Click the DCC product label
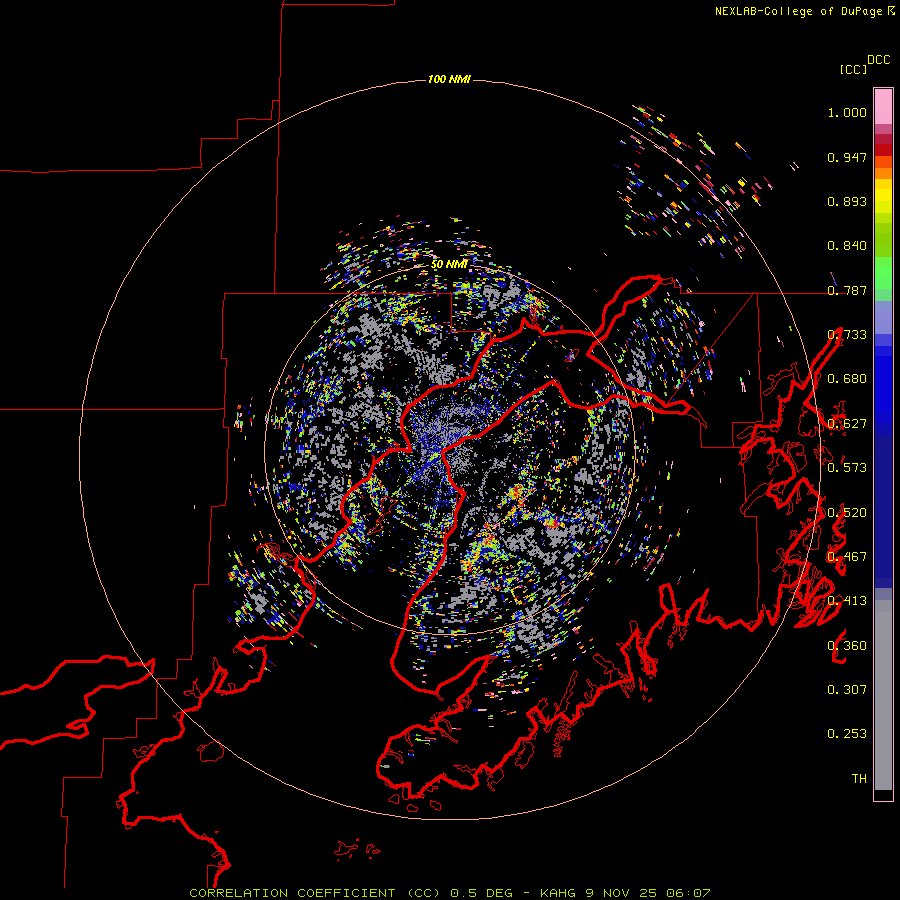Screen dimensions: 900x900 [x=879, y=60]
